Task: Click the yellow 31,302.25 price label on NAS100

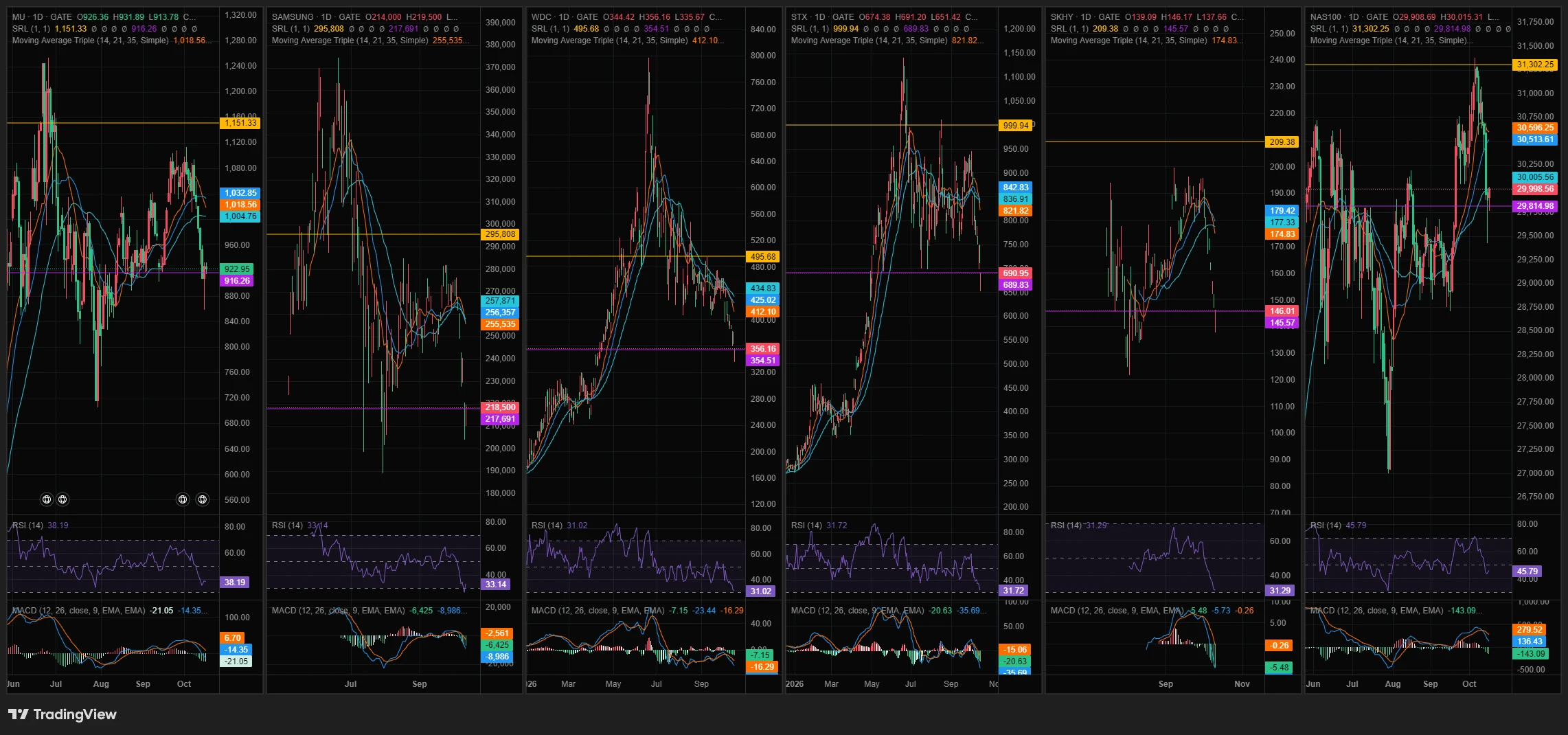Action: point(1535,65)
